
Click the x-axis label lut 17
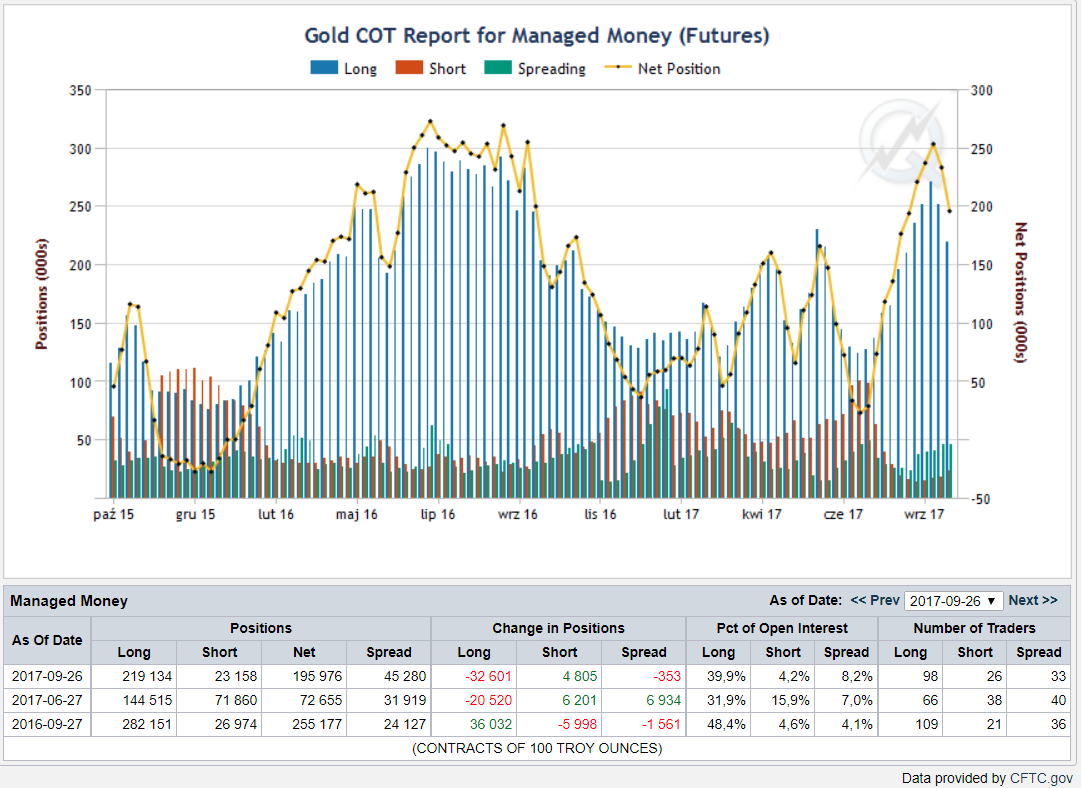[681, 515]
